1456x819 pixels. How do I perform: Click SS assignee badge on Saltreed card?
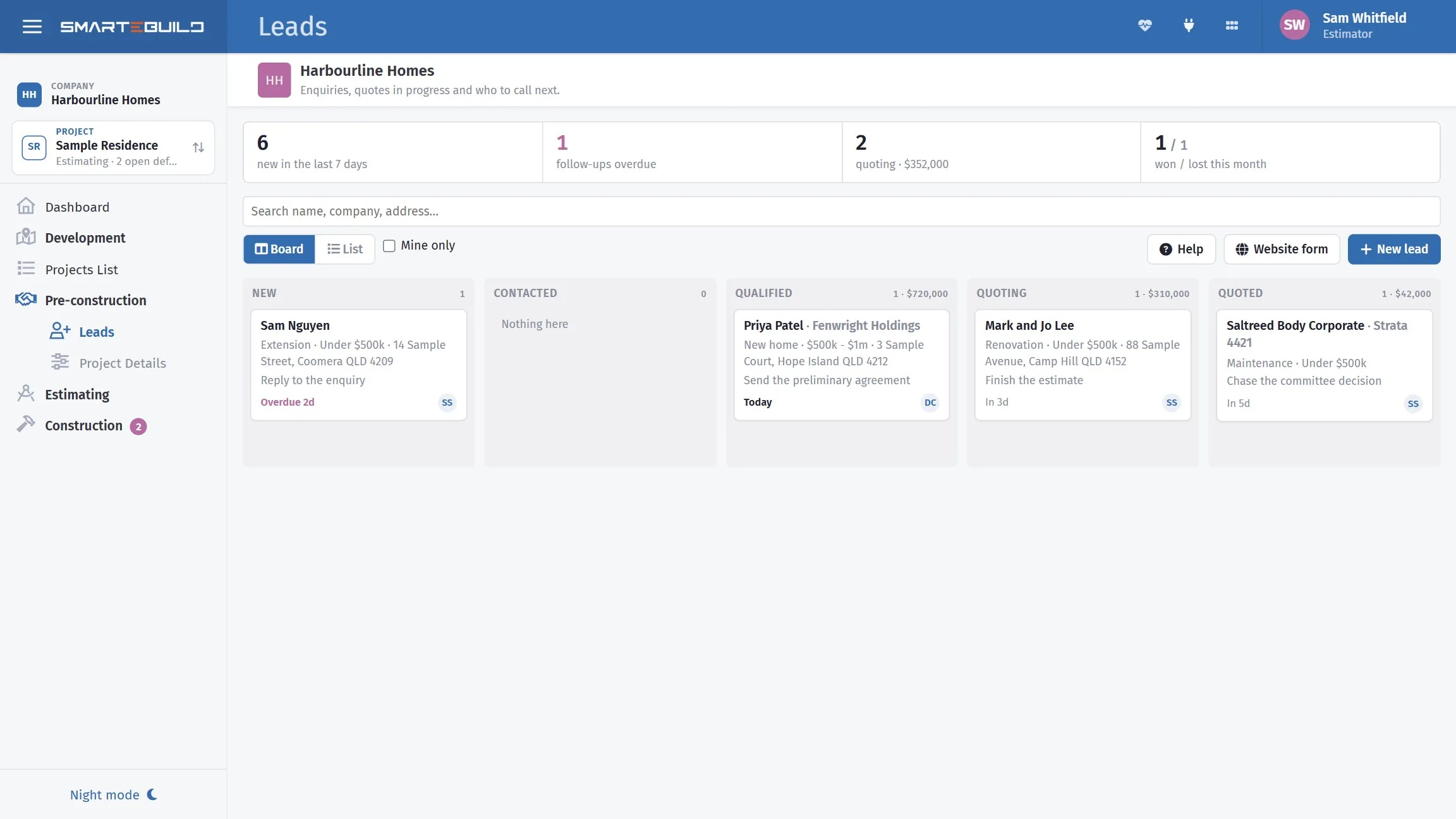click(x=1413, y=404)
